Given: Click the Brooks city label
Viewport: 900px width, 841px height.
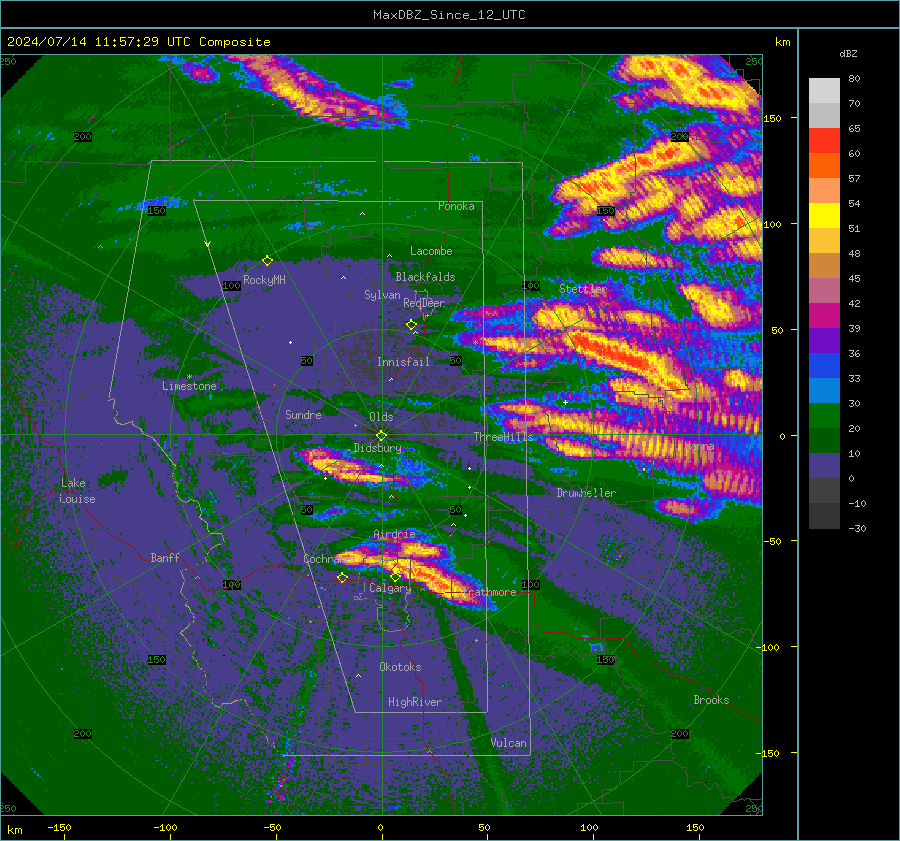Looking at the screenshot, I should [x=711, y=700].
